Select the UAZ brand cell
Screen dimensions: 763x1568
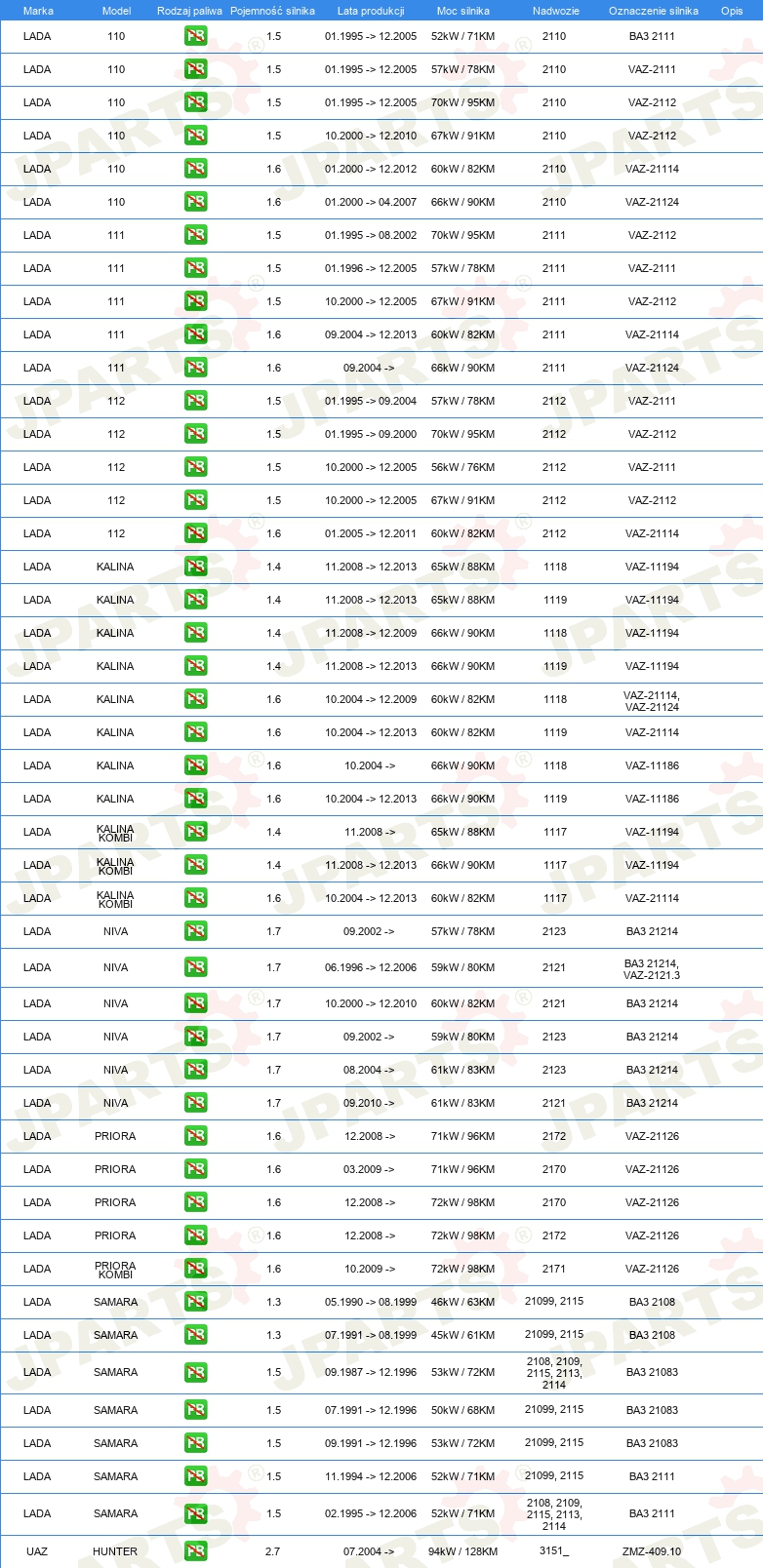(x=37, y=1551)
